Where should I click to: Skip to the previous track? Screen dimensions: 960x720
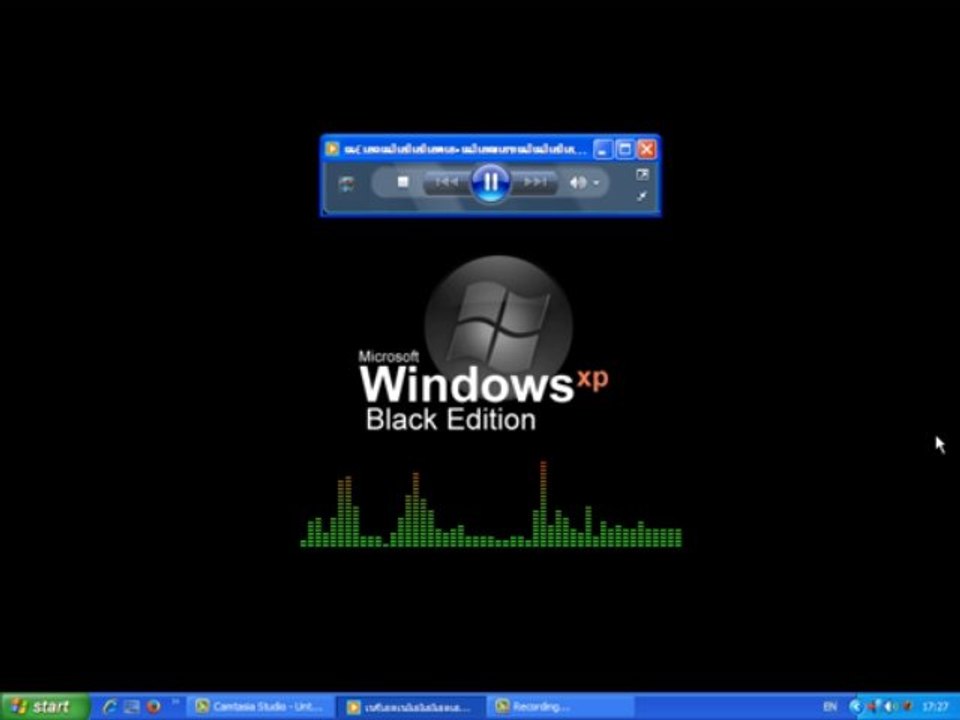(x=447, y=182)
